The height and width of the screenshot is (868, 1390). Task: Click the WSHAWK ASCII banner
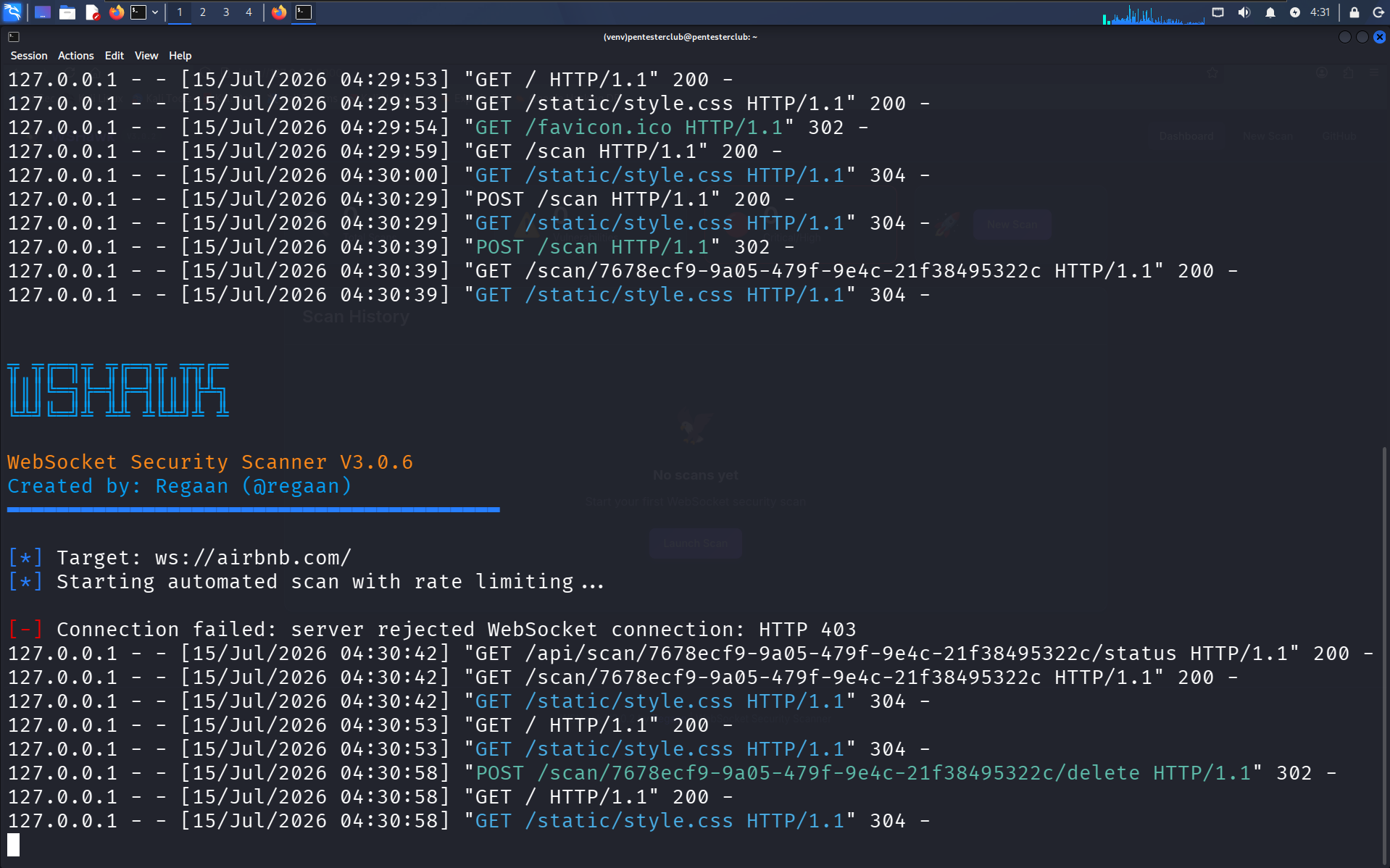[x=118, y=391]
